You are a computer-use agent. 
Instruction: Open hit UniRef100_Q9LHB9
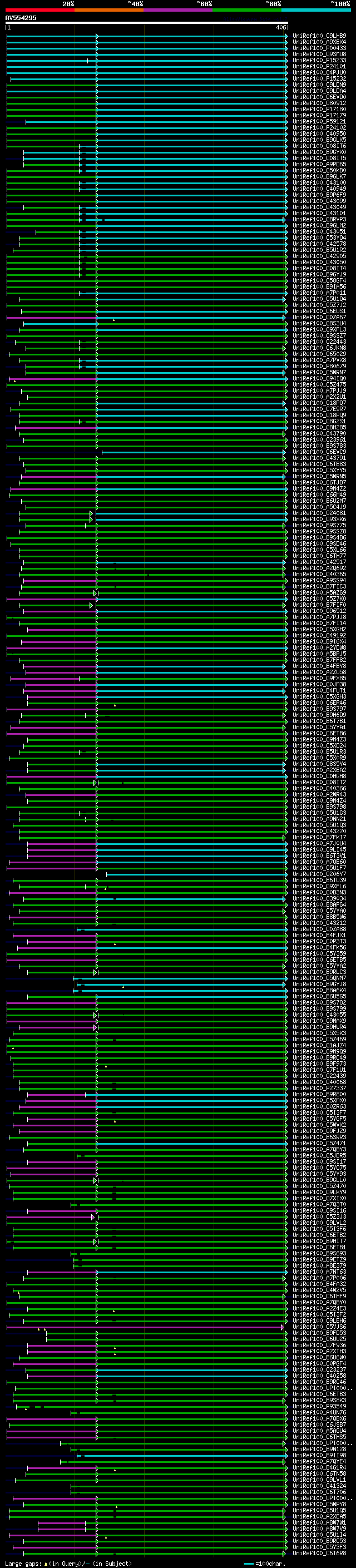(319, 36)
